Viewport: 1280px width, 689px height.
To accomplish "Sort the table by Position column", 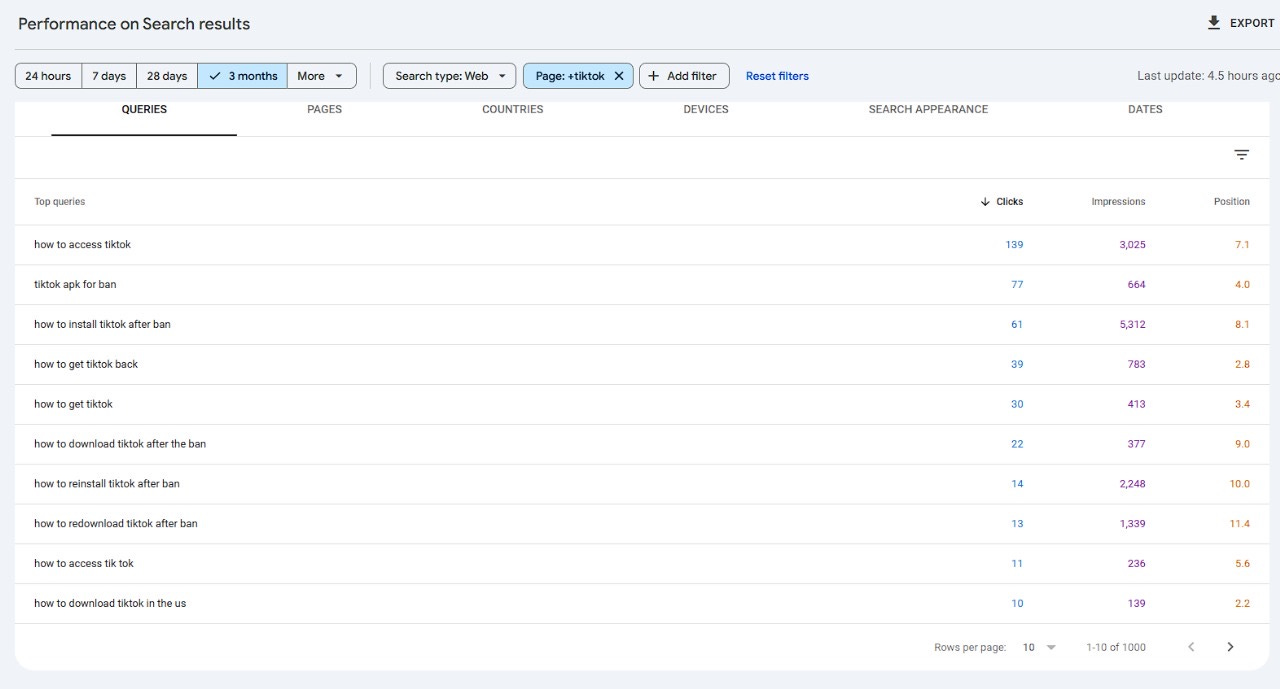I will pos(1232,202).
